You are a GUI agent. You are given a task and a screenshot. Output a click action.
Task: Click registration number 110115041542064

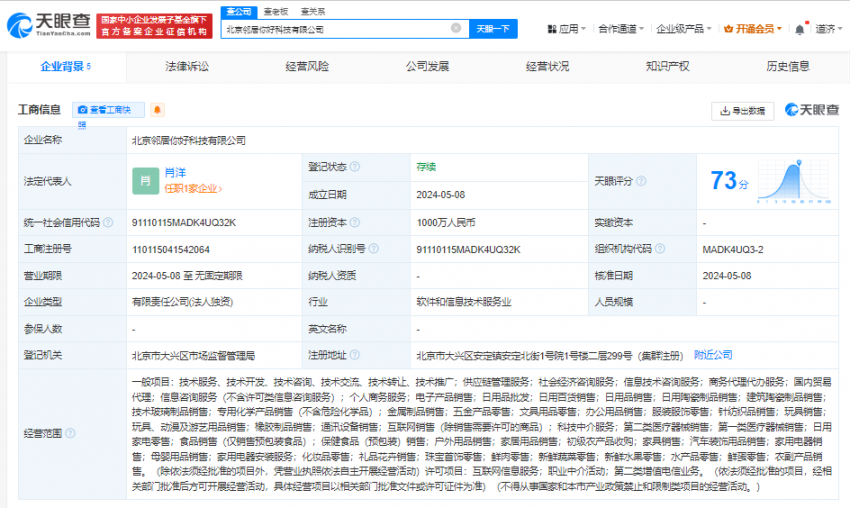click(171, 249)
